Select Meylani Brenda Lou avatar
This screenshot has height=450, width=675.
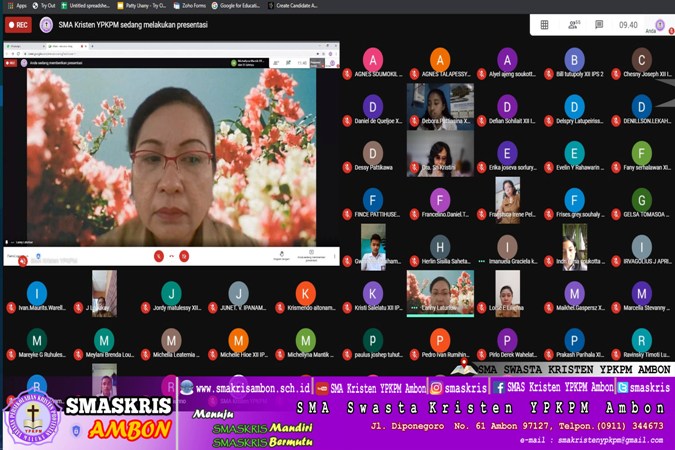104,340
